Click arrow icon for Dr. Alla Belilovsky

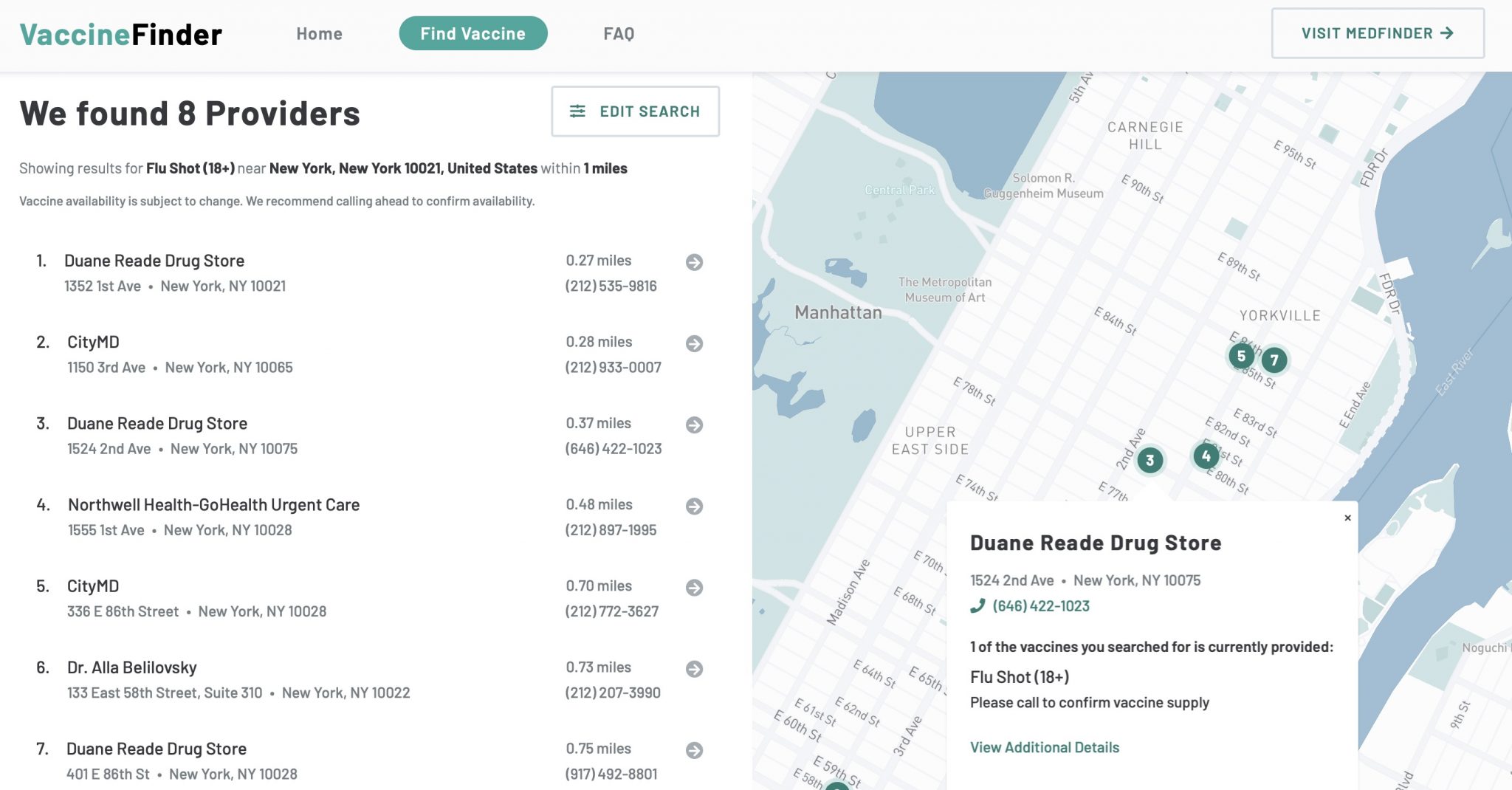tap(694, 669)
